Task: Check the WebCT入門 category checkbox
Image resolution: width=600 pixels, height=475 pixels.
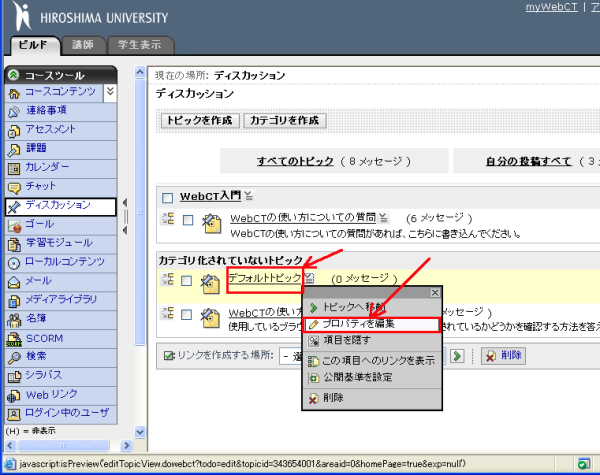Action: click(x=167, y=198)
